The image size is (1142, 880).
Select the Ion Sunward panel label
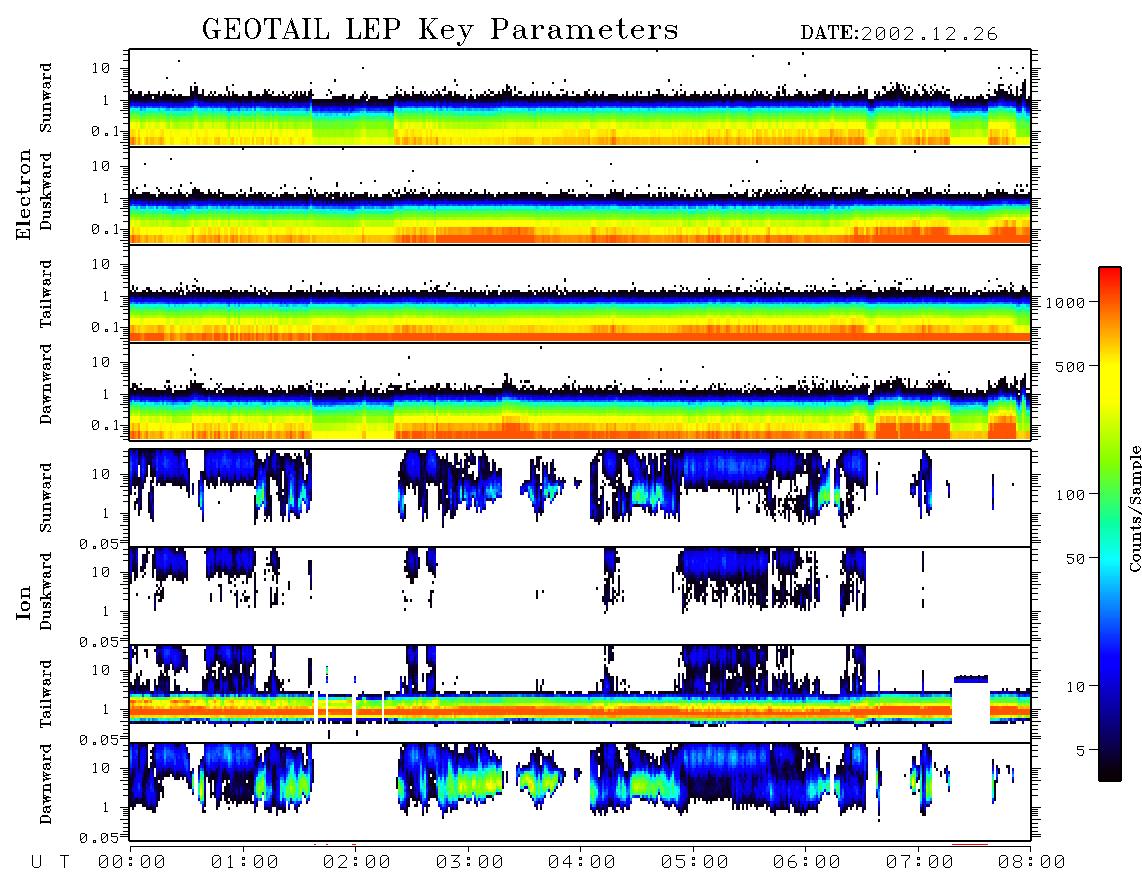click(x=46, y=497)
